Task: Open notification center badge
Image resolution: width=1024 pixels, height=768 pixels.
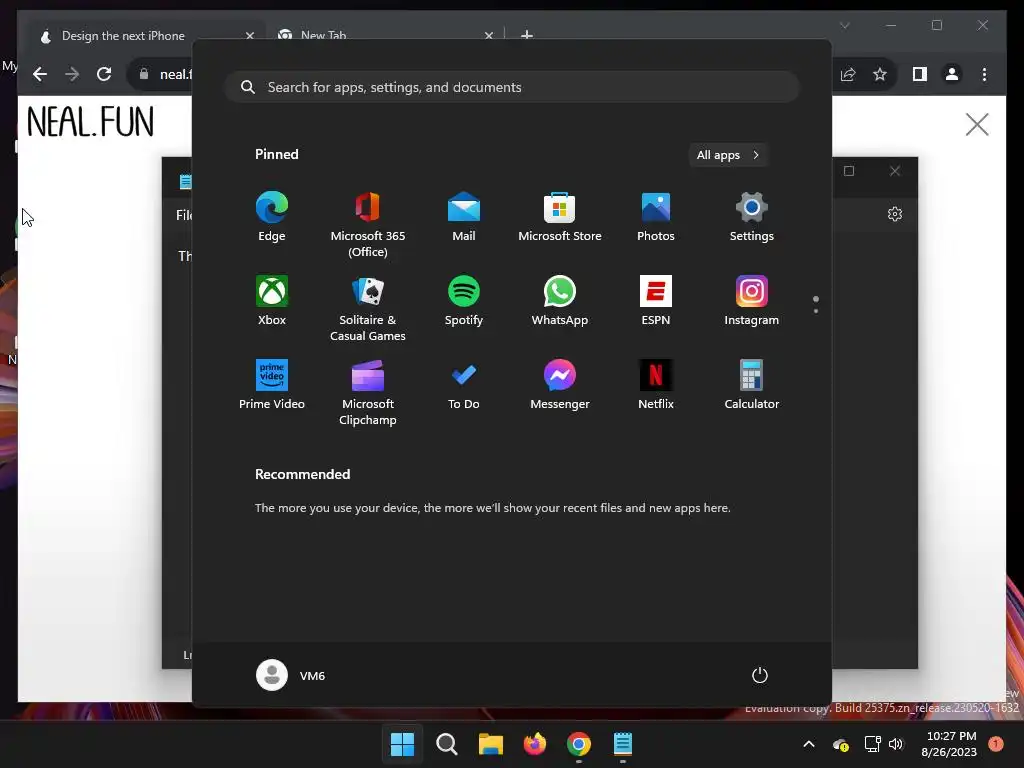Action: tap(996, 743)
